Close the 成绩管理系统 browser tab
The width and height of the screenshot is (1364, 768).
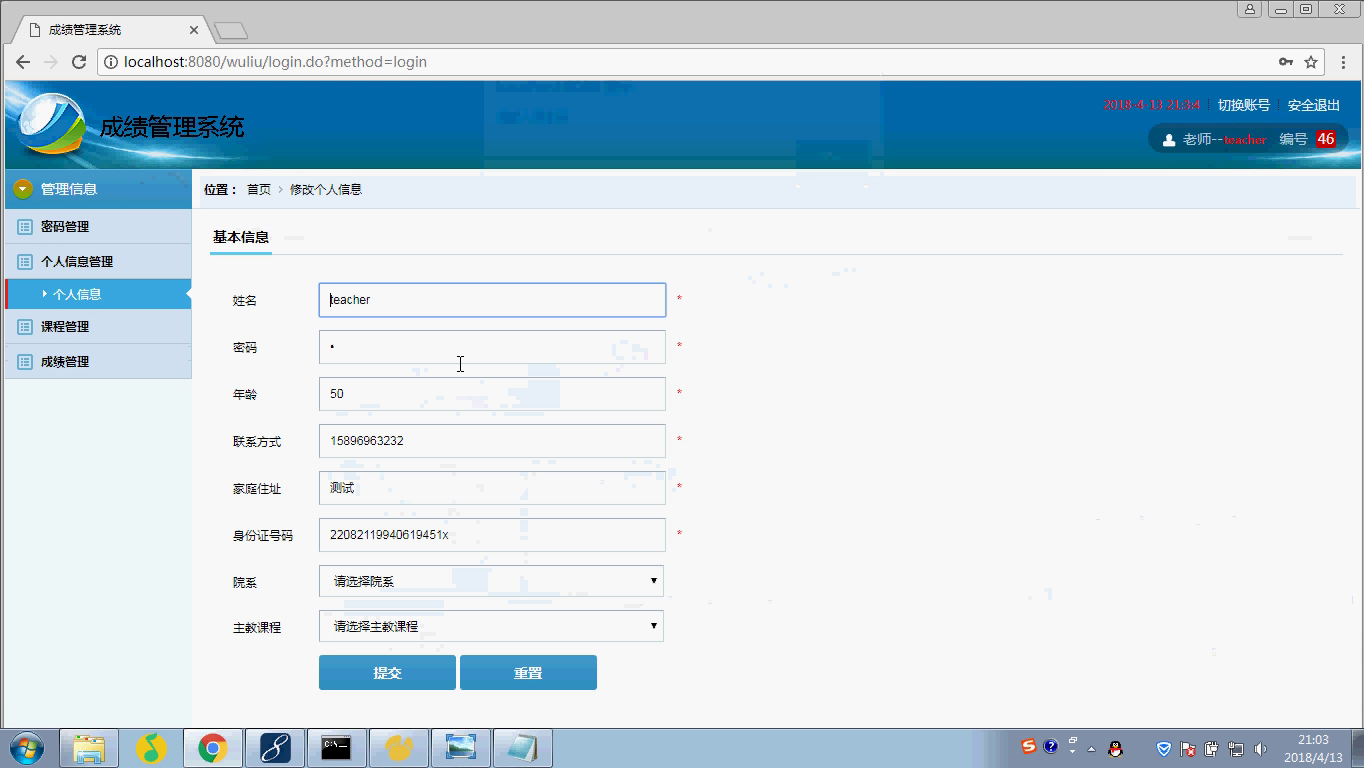(194, 30)
